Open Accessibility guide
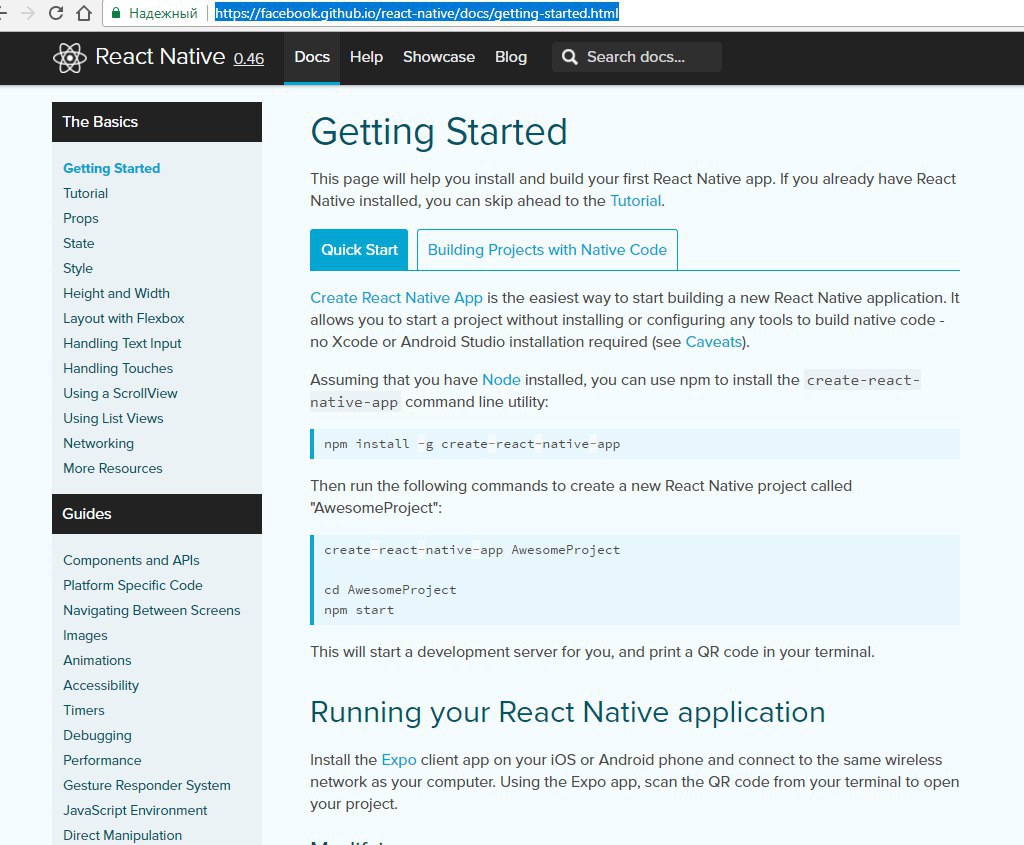 [x=101, y=686]
